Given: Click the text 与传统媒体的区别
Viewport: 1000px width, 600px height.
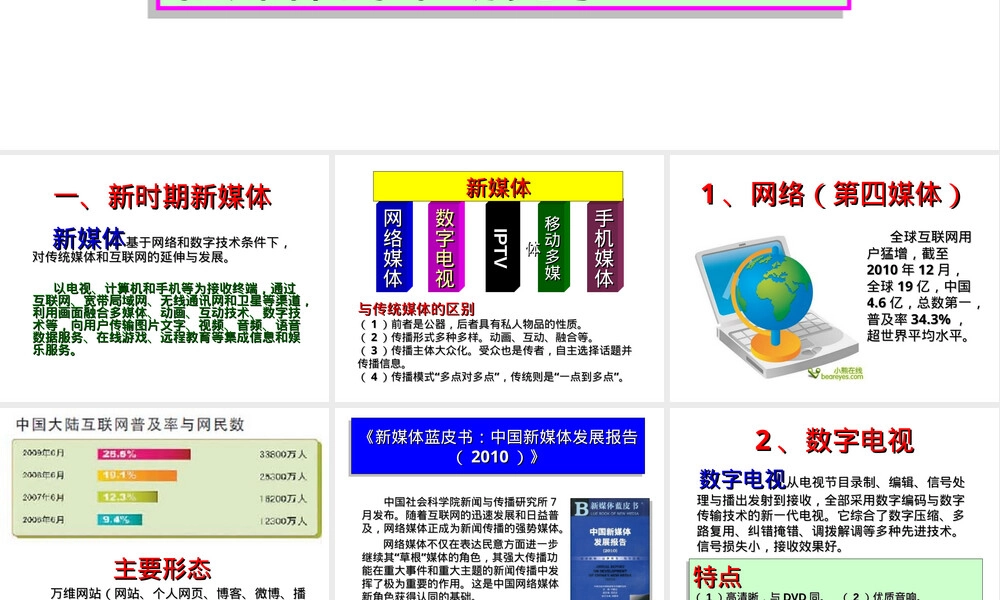Looking at the screenshot, I should [x=416, y=309].
